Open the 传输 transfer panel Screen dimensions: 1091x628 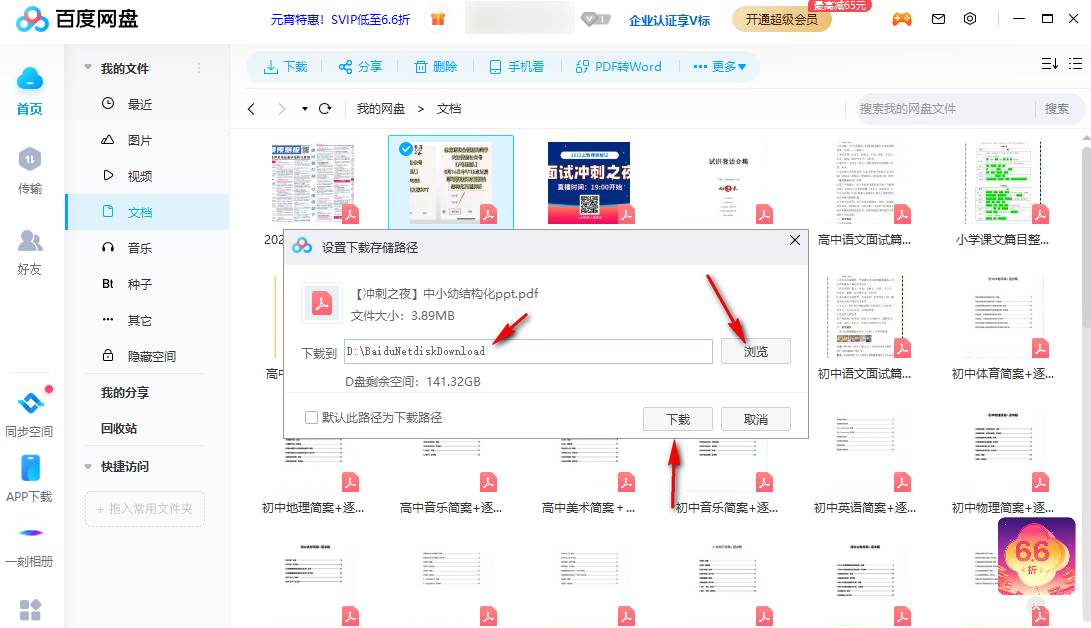click(29, 170)
